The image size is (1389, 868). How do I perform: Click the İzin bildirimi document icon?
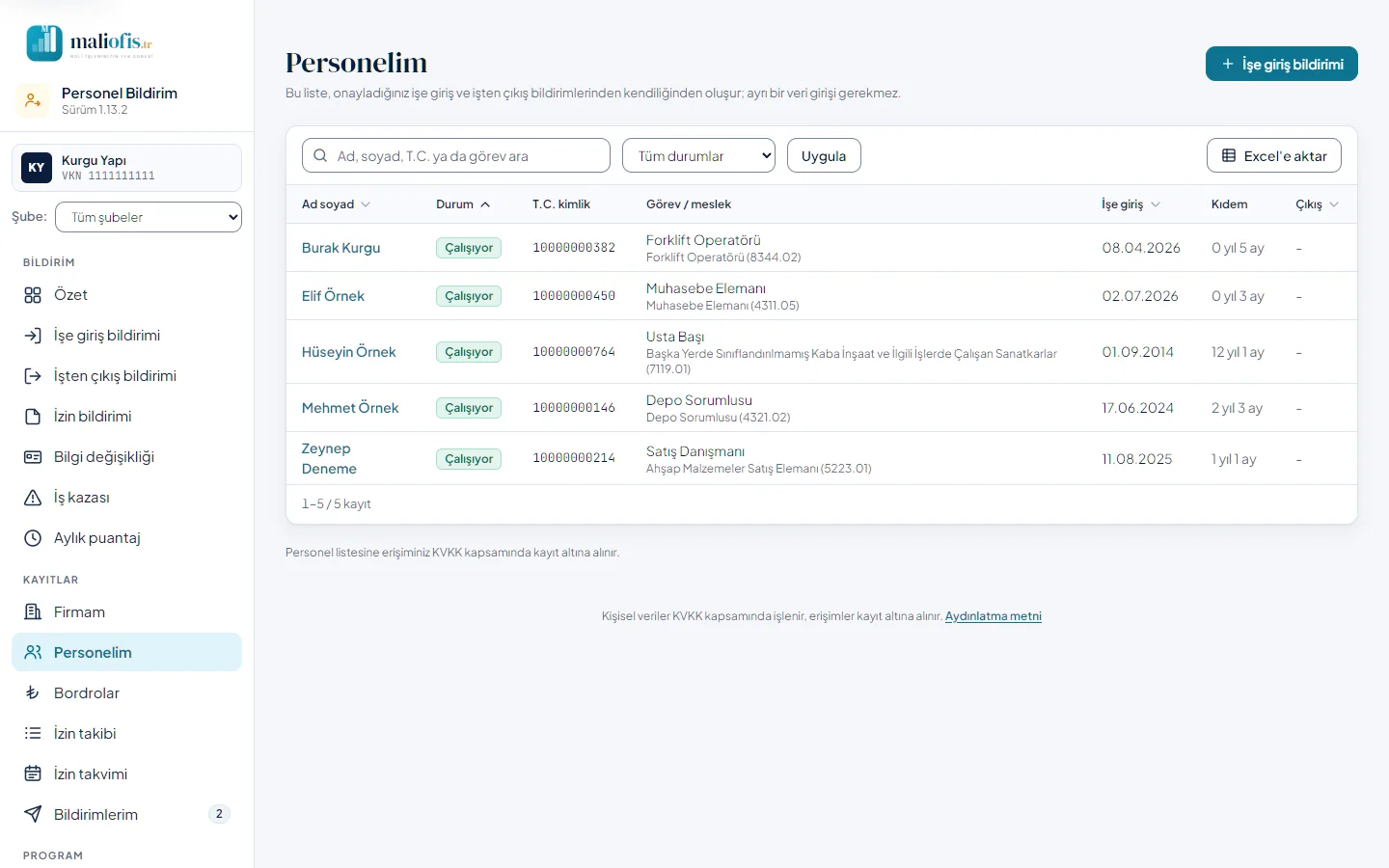click(x=33, y=417)
